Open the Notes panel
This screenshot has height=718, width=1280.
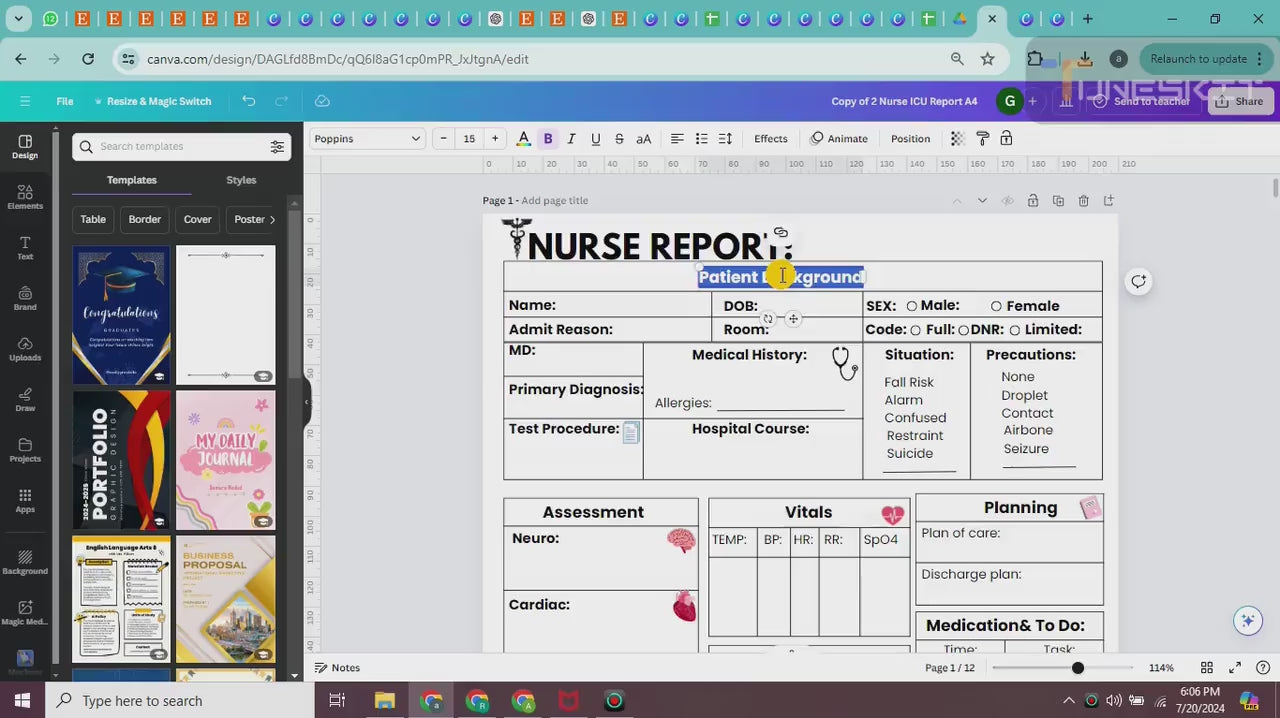tap(338, 668)
